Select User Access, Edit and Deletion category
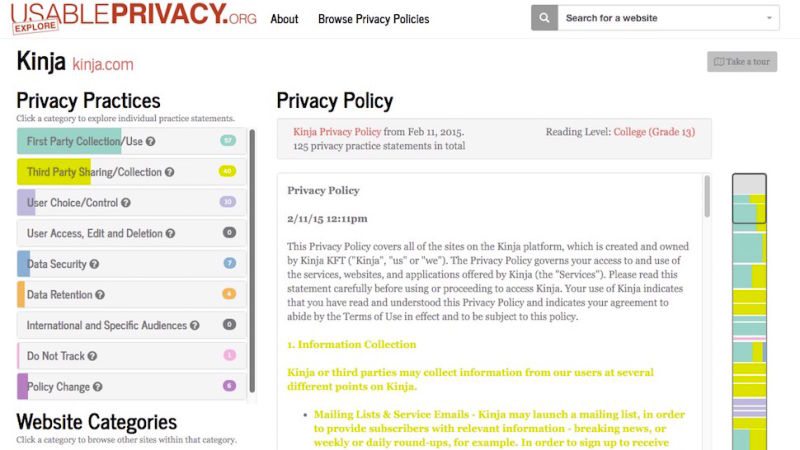The image size is (800, 450). (x=132, y=233)
